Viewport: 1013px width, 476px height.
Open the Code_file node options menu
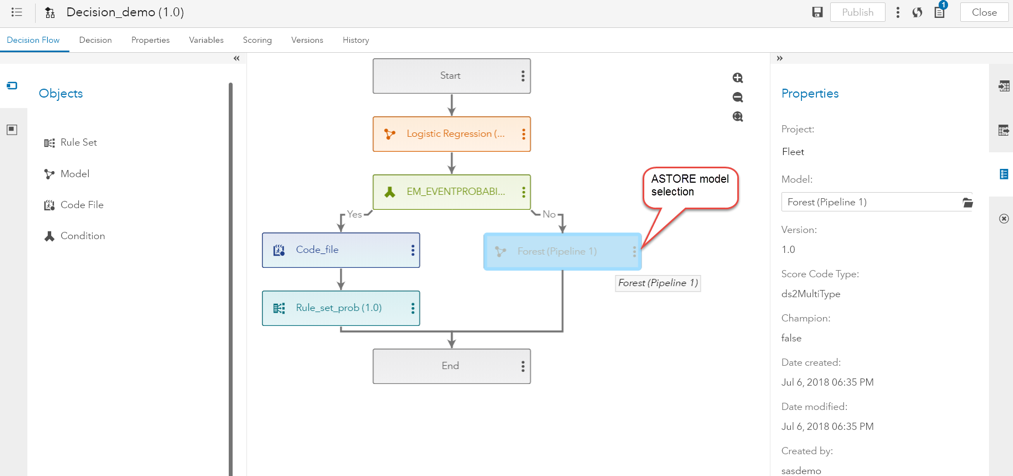(x=413, y=250)
